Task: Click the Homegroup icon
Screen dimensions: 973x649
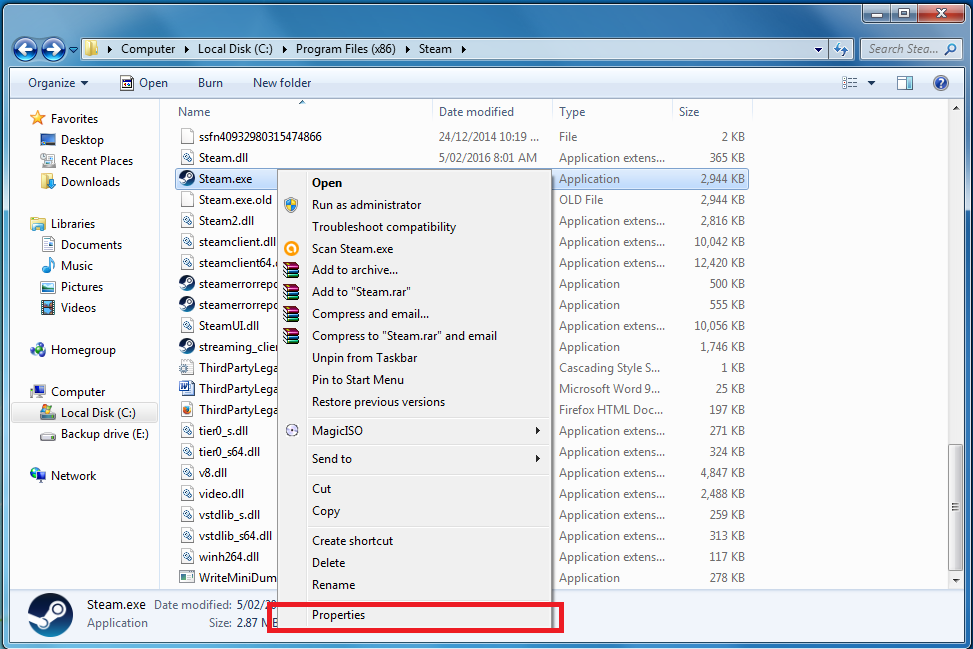Action: (x=38, y=350)
